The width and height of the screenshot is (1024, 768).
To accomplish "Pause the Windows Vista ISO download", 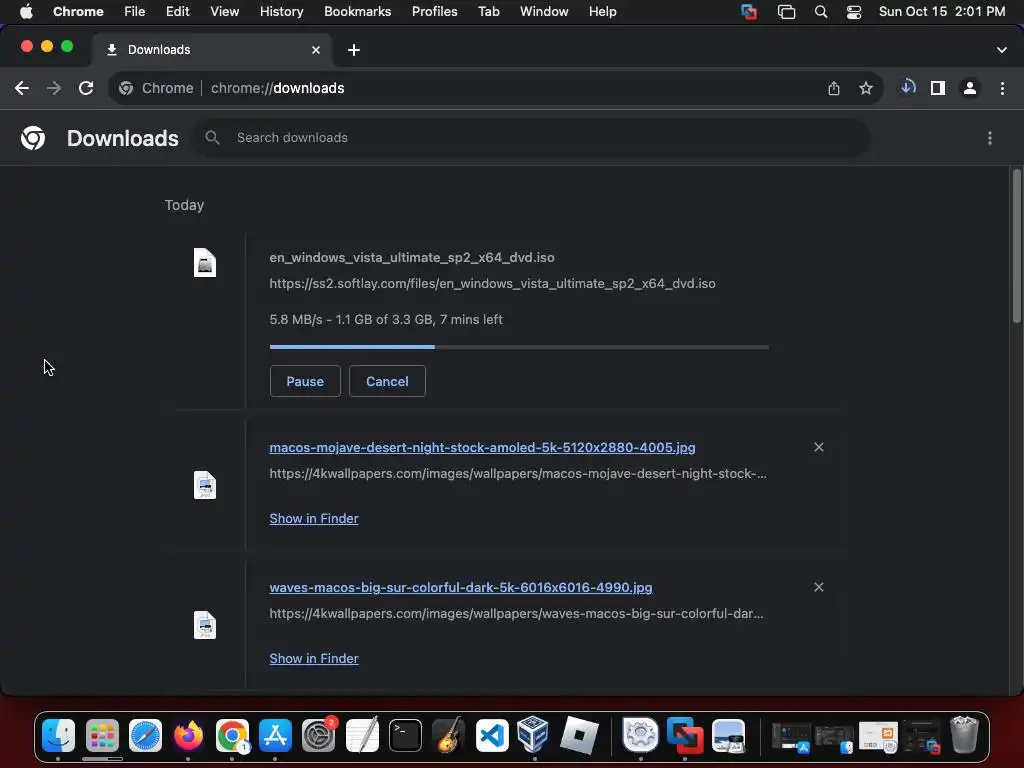I will point(305,381).
